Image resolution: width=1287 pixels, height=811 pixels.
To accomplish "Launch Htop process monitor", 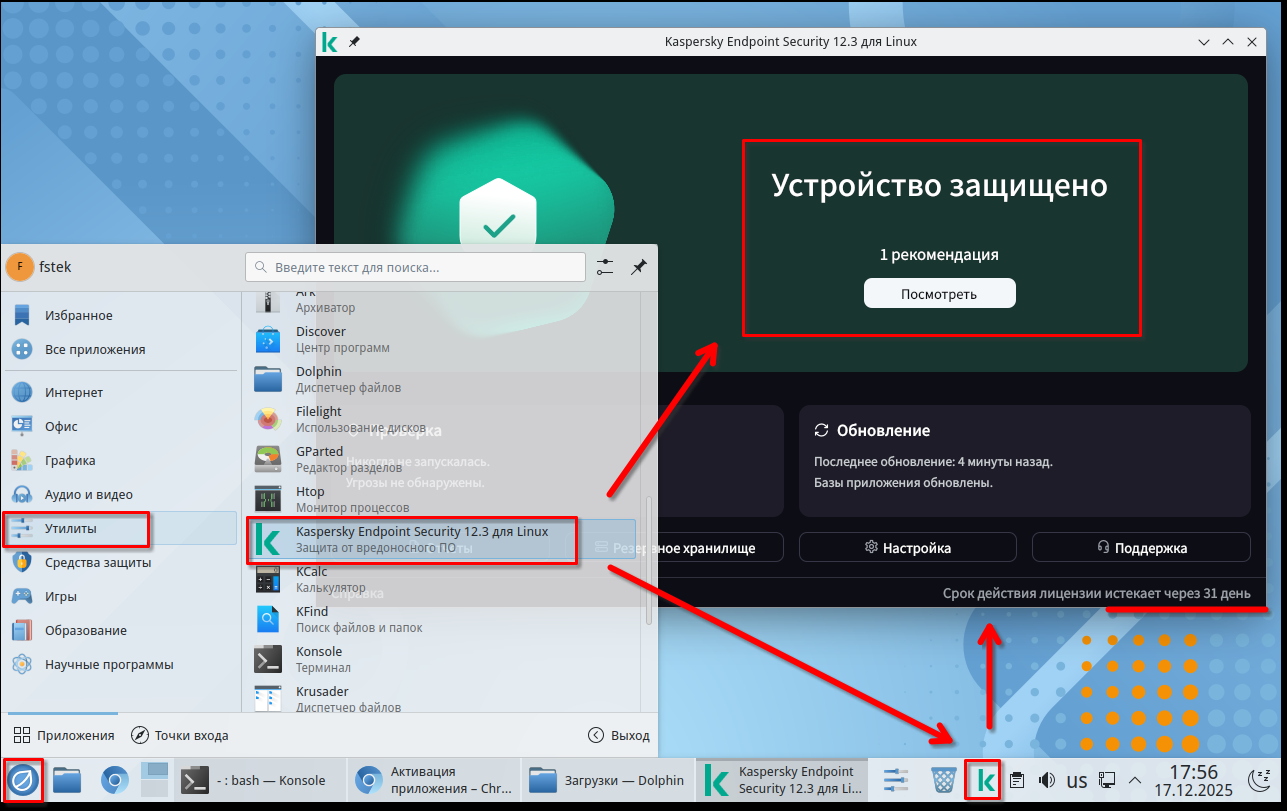I will click(310, 499).
